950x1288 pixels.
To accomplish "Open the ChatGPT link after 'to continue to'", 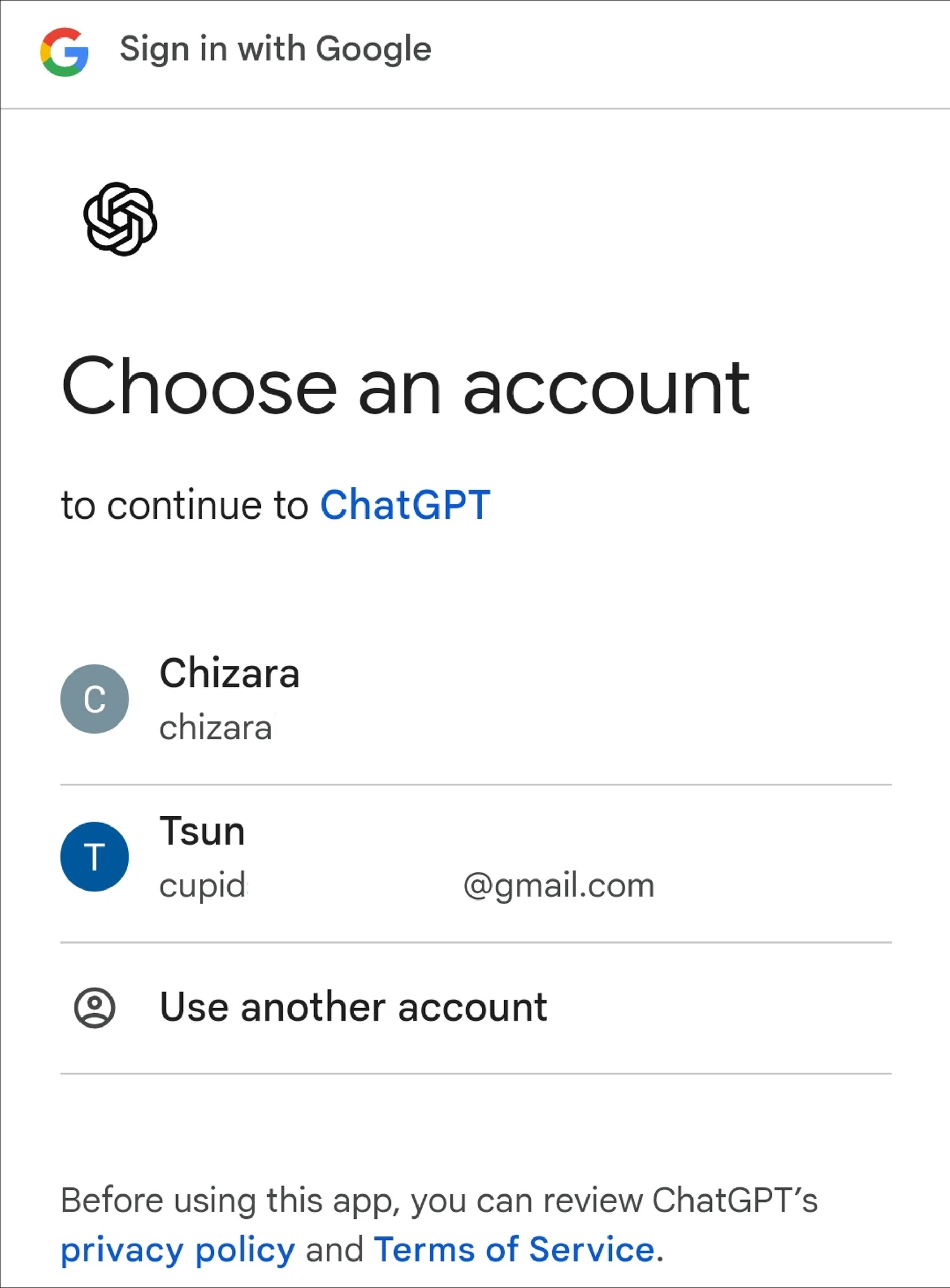I will pos(405,505).
